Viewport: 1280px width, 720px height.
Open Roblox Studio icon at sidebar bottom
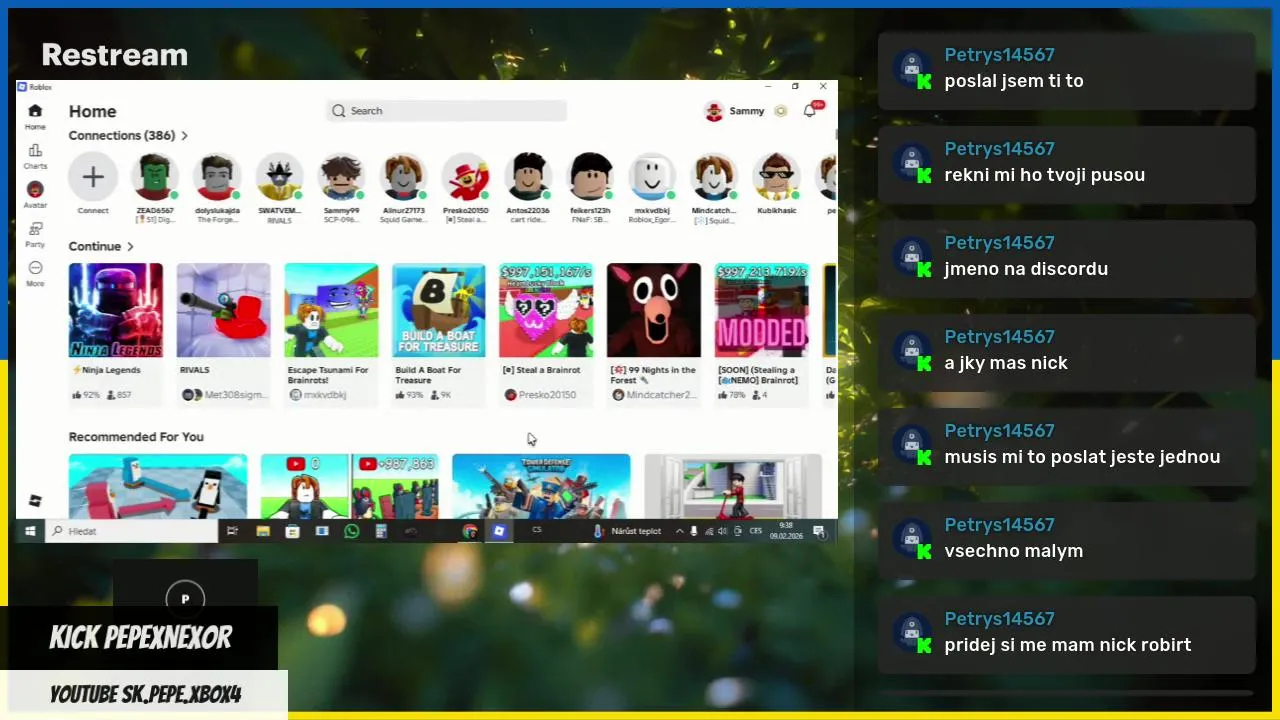(35, 501)
